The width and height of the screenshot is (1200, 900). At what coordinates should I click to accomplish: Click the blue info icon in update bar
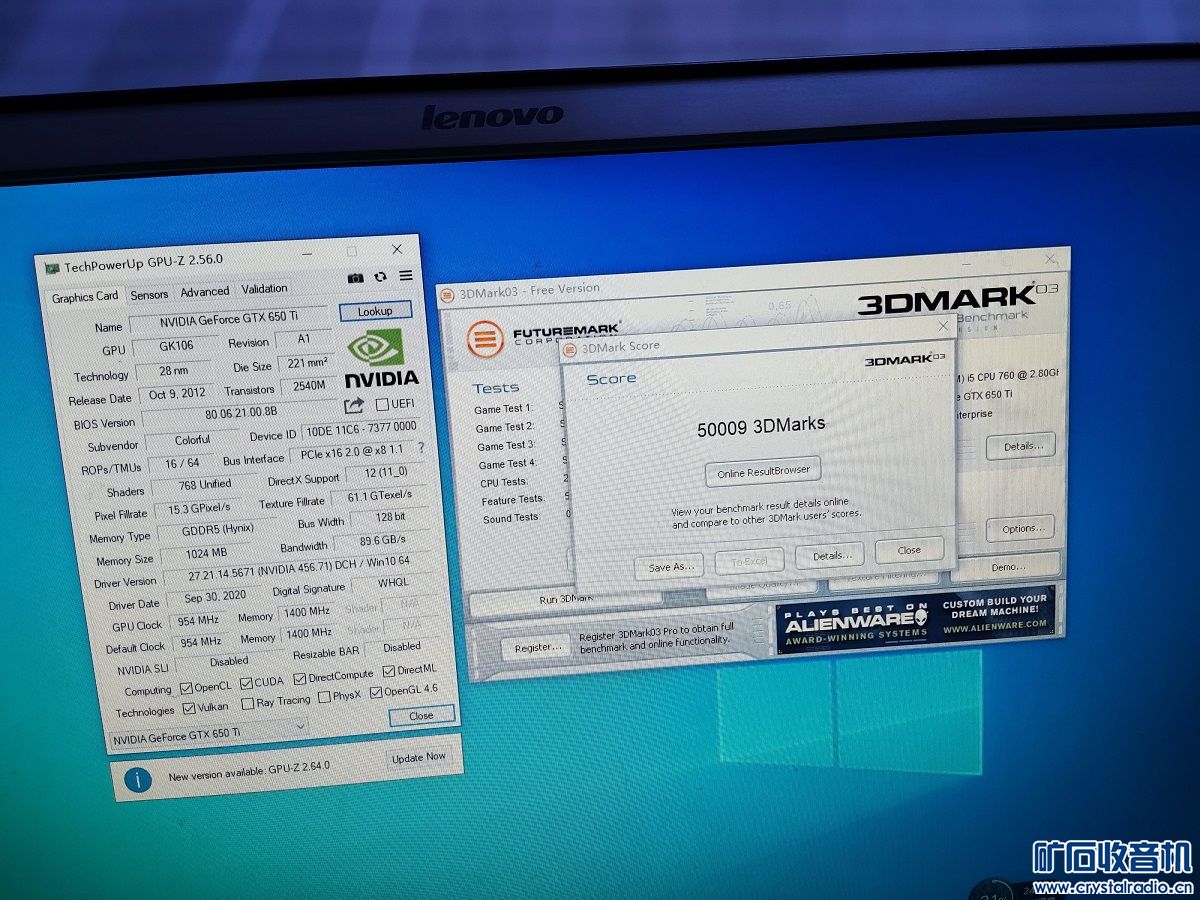(138, 778)
